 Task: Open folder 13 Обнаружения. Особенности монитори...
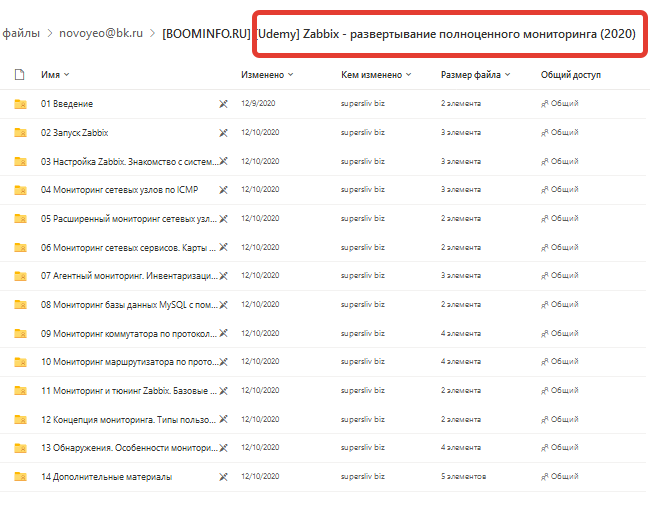pos(129,448)
